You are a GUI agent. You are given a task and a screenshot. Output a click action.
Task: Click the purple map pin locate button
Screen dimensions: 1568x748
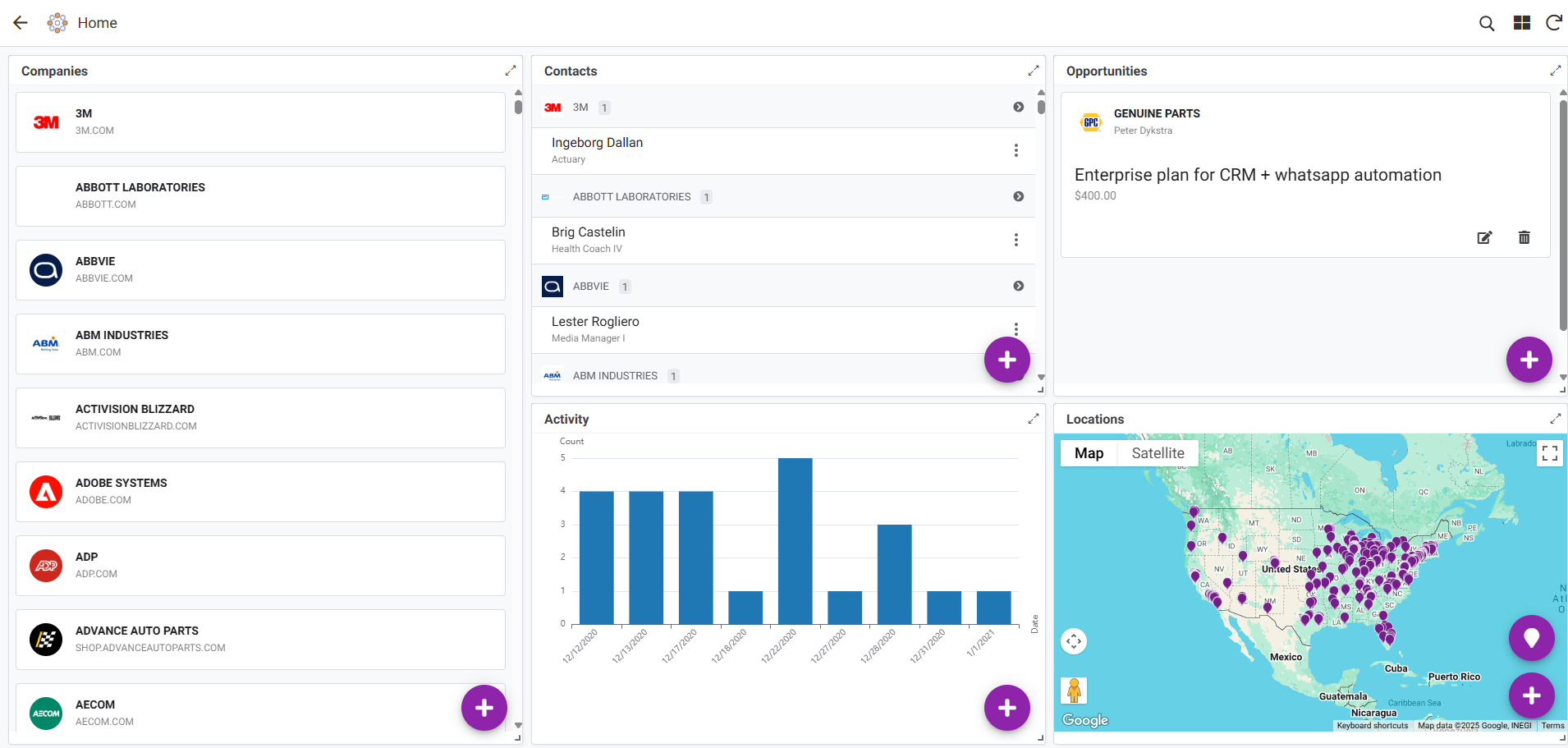coord(1532,638)
